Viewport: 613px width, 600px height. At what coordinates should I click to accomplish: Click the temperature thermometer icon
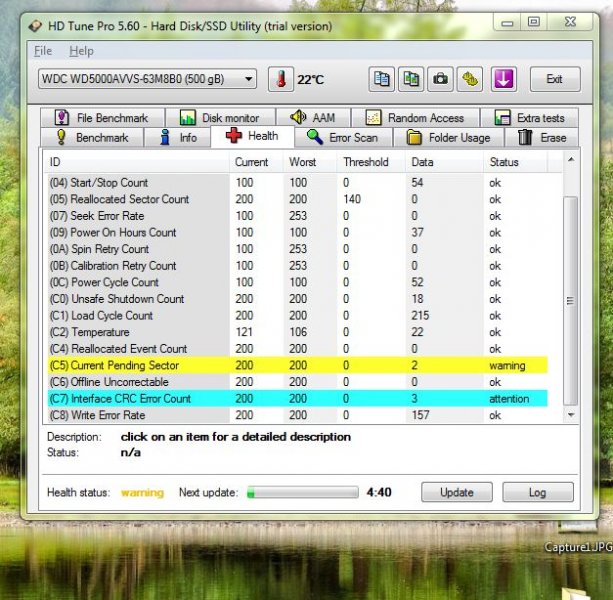[x=281, y=79]
